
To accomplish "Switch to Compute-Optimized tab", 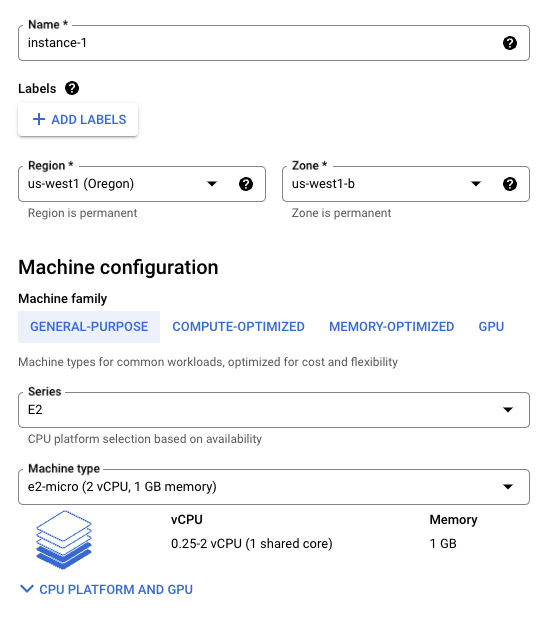I will [238, 327].
